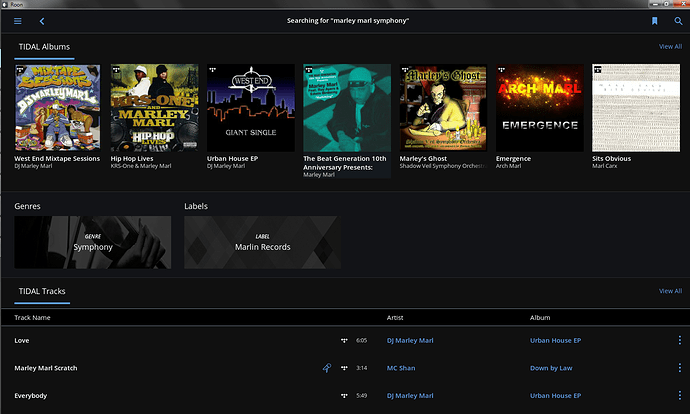Open artist MC Shan link
Viewport: 690px width, 414px height.
[x=401, y=368]
